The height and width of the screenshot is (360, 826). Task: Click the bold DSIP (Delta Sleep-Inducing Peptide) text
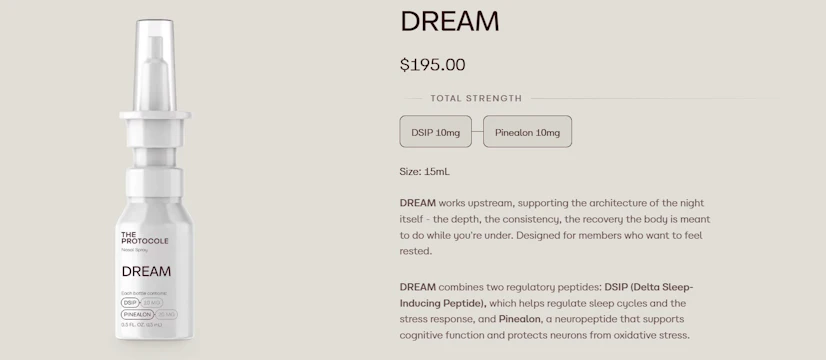click(x=546, y=295)
